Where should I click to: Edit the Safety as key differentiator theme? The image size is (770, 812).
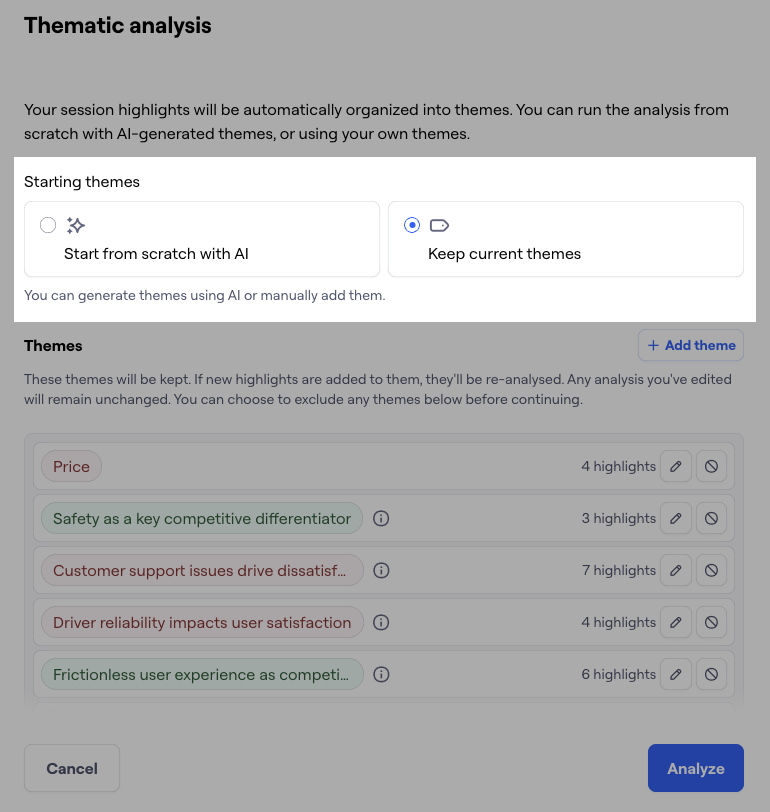(676, 518)
